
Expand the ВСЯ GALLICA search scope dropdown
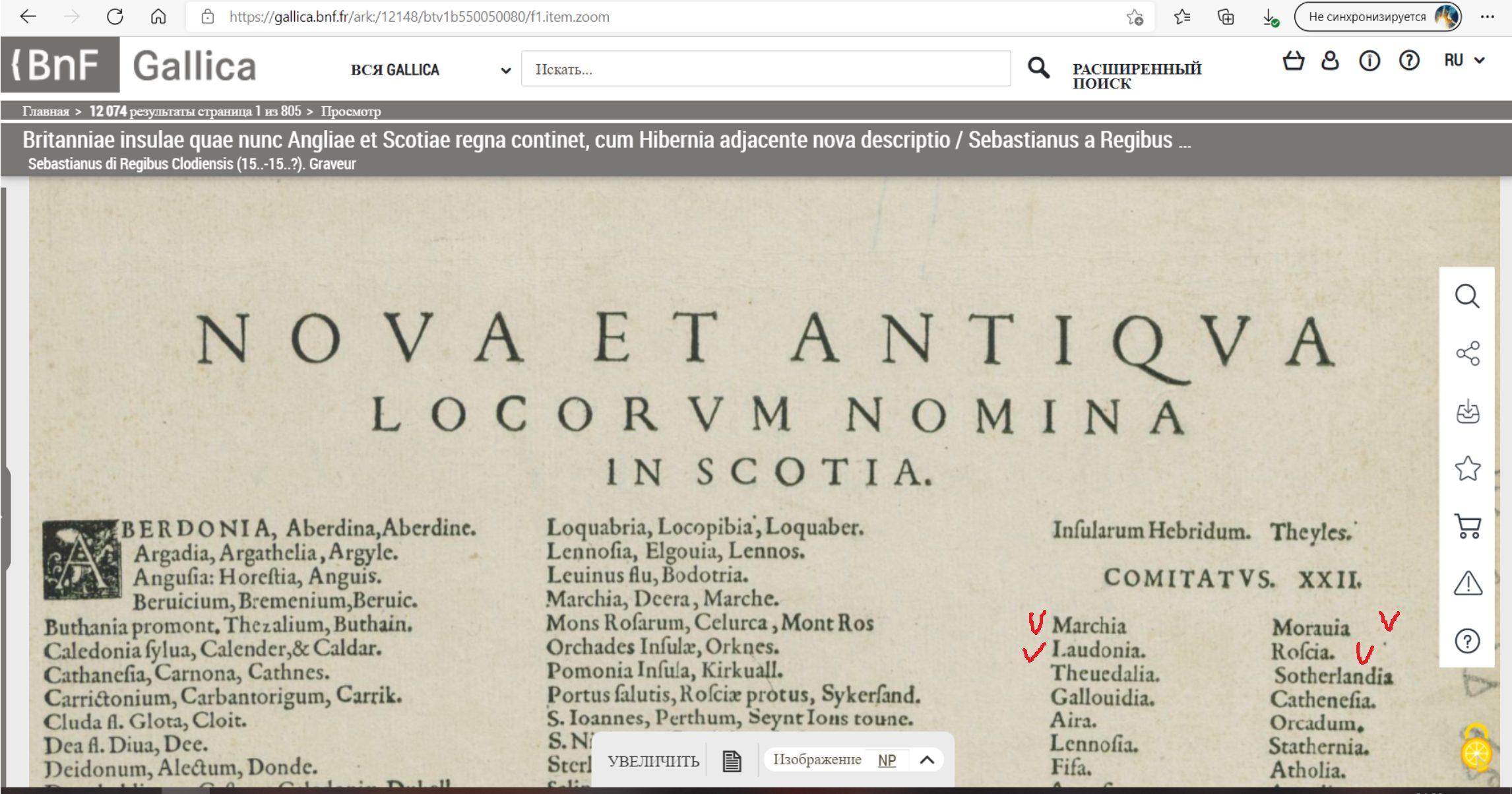(431, 70)
